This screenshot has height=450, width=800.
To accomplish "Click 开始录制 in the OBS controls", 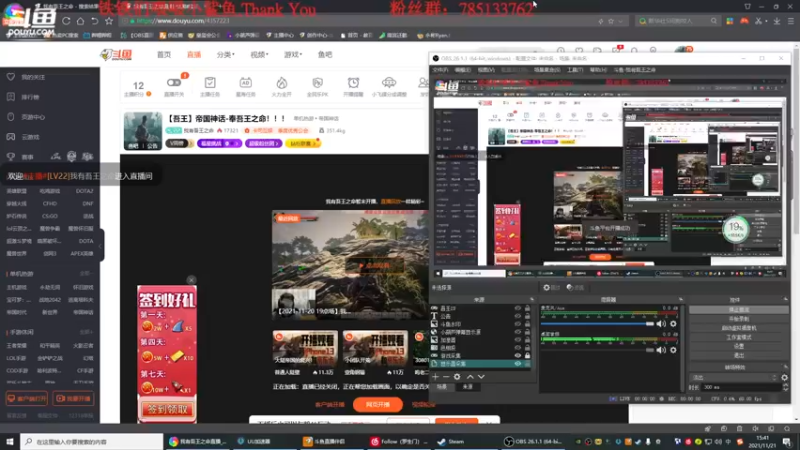I will 739,319.
